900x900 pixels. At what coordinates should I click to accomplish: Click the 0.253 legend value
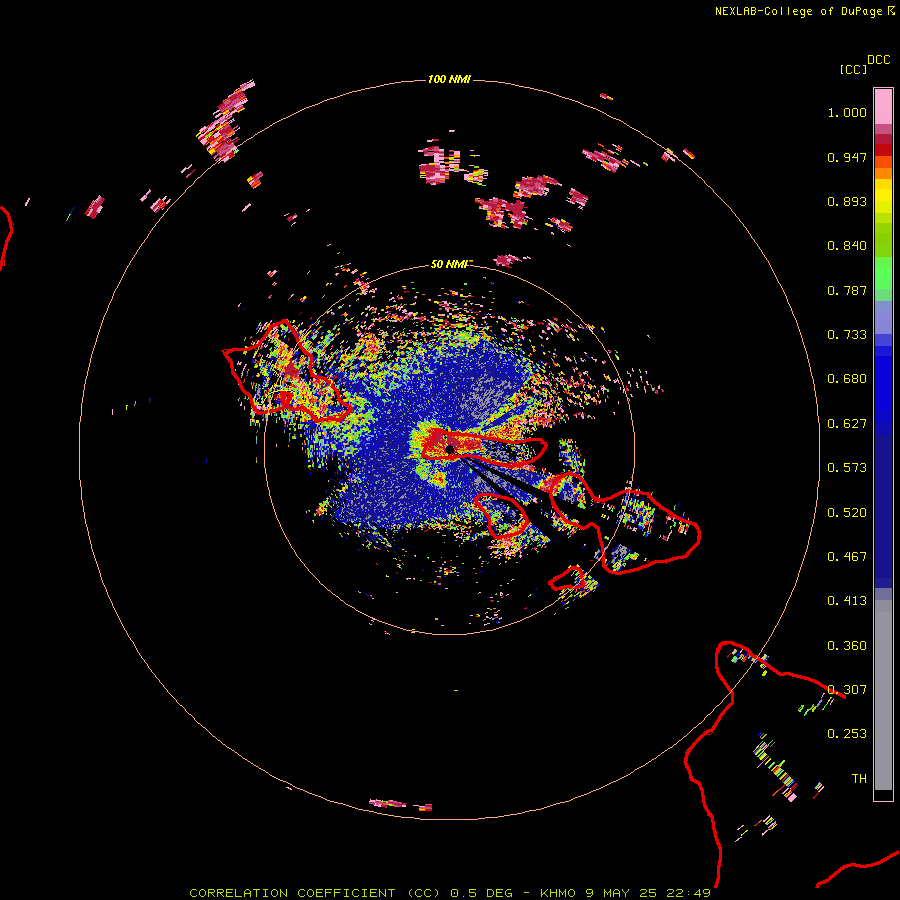[847, 734]
